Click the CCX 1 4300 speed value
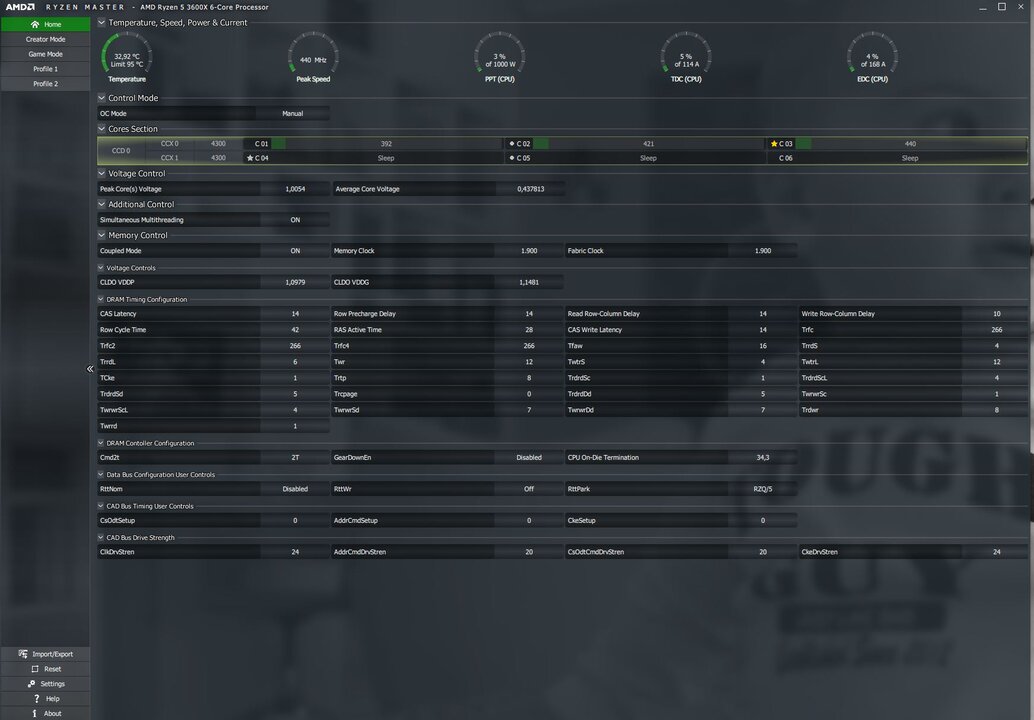 pyautogui.click(x=218, y=158)
